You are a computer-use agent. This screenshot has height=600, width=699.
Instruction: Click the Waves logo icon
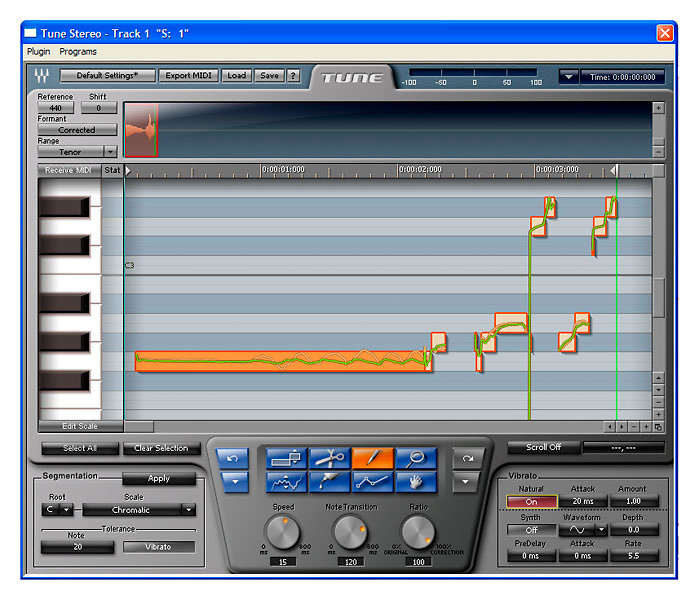pyautogui.click(x=42, y=75)
